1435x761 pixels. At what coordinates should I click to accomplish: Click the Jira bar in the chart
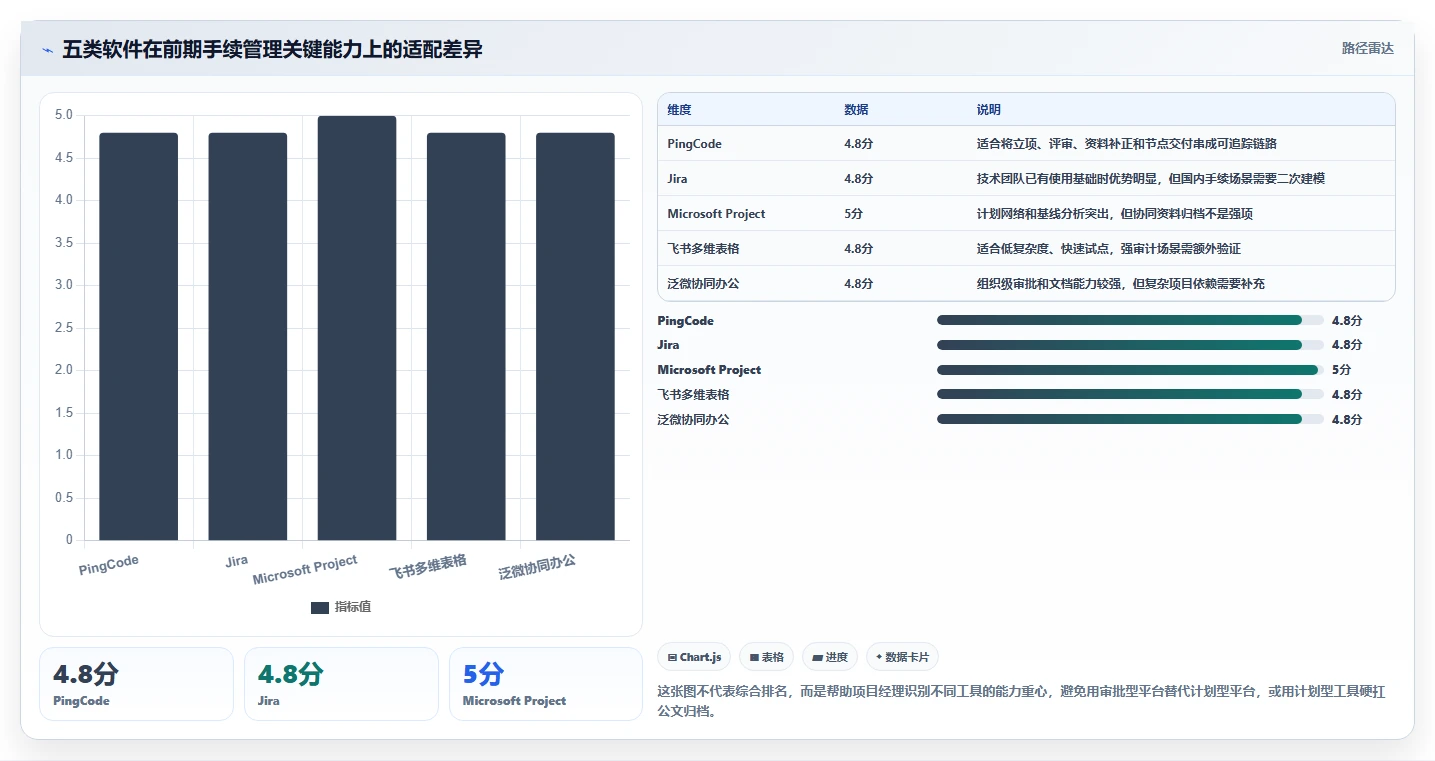click(x=247, y=337)
